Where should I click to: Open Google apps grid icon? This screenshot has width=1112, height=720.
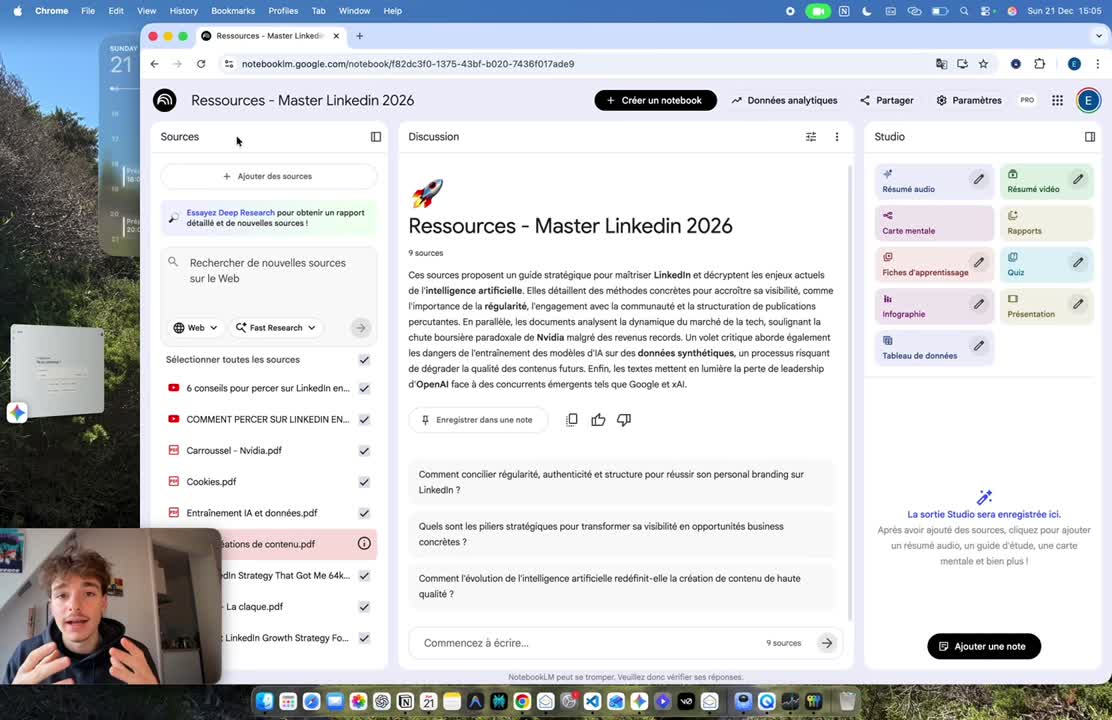coord(1057,101)
